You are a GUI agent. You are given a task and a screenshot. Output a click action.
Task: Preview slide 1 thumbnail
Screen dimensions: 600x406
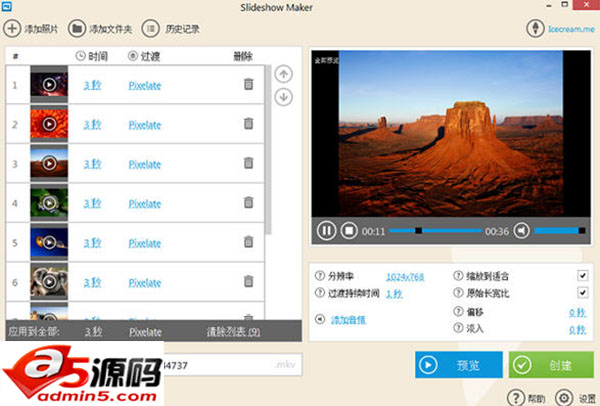[x=49, y=84]
